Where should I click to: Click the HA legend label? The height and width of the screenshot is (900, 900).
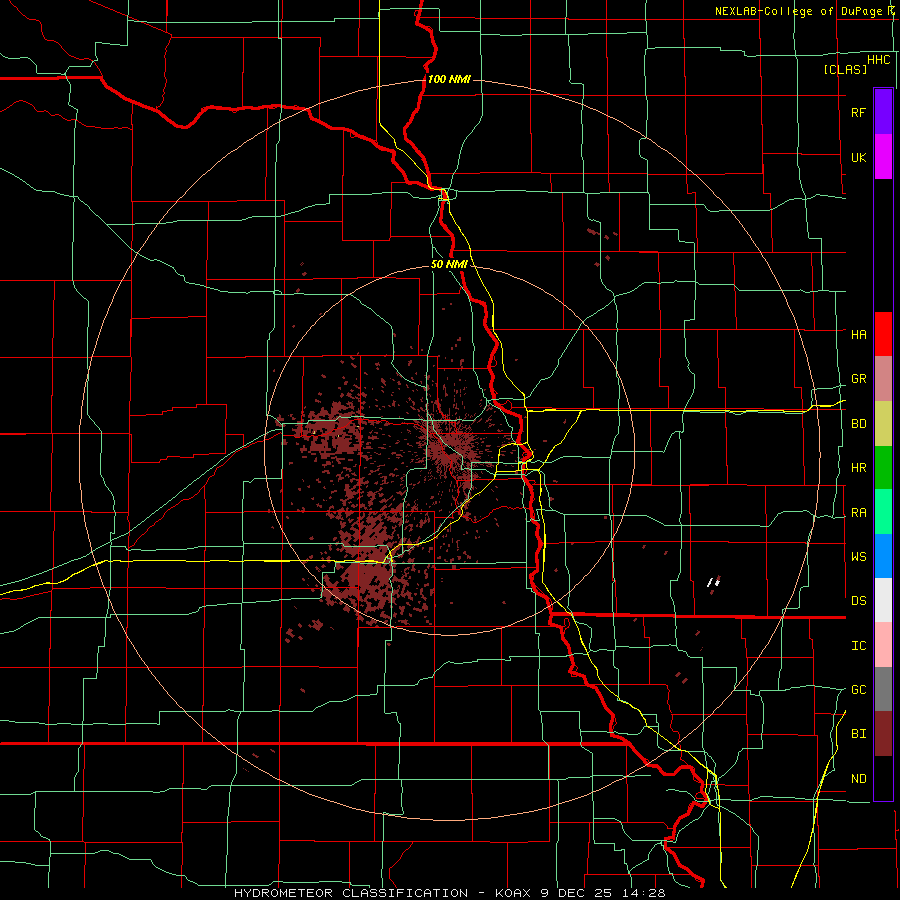click(x=858, y=335)
